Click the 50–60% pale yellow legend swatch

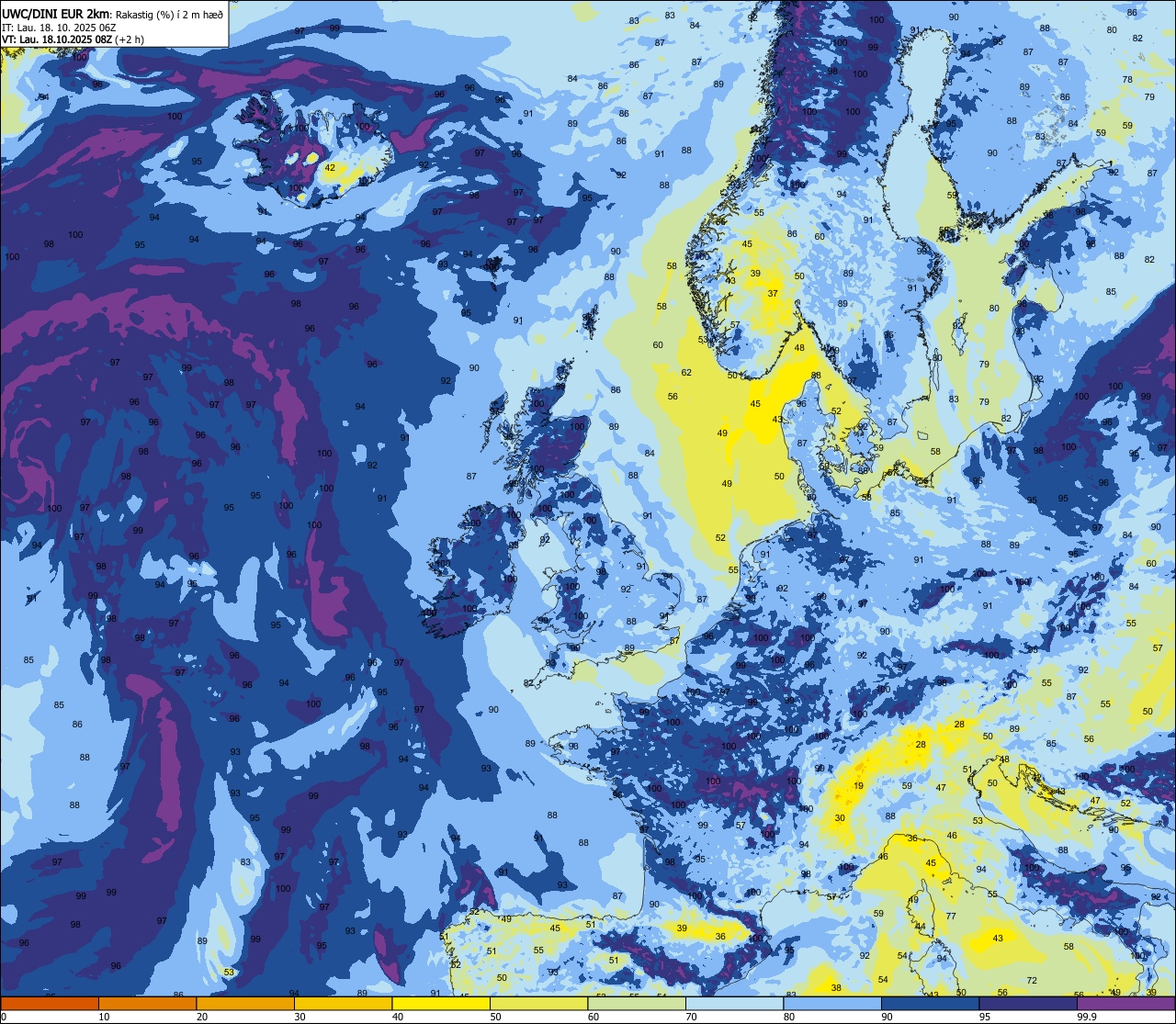538,1004
